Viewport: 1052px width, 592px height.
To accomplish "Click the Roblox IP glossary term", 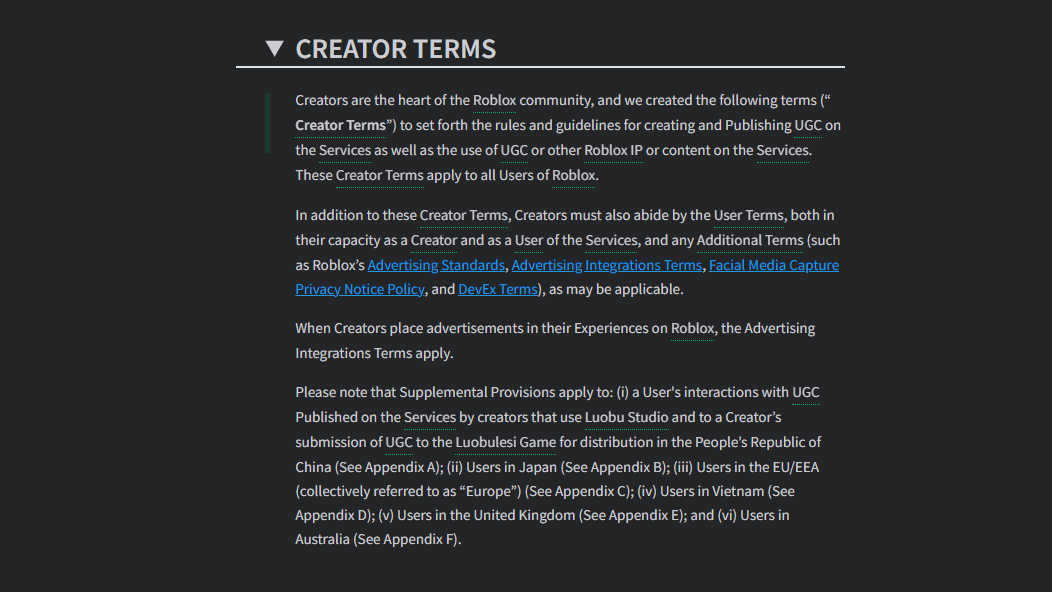I will (x=613, y=150).
